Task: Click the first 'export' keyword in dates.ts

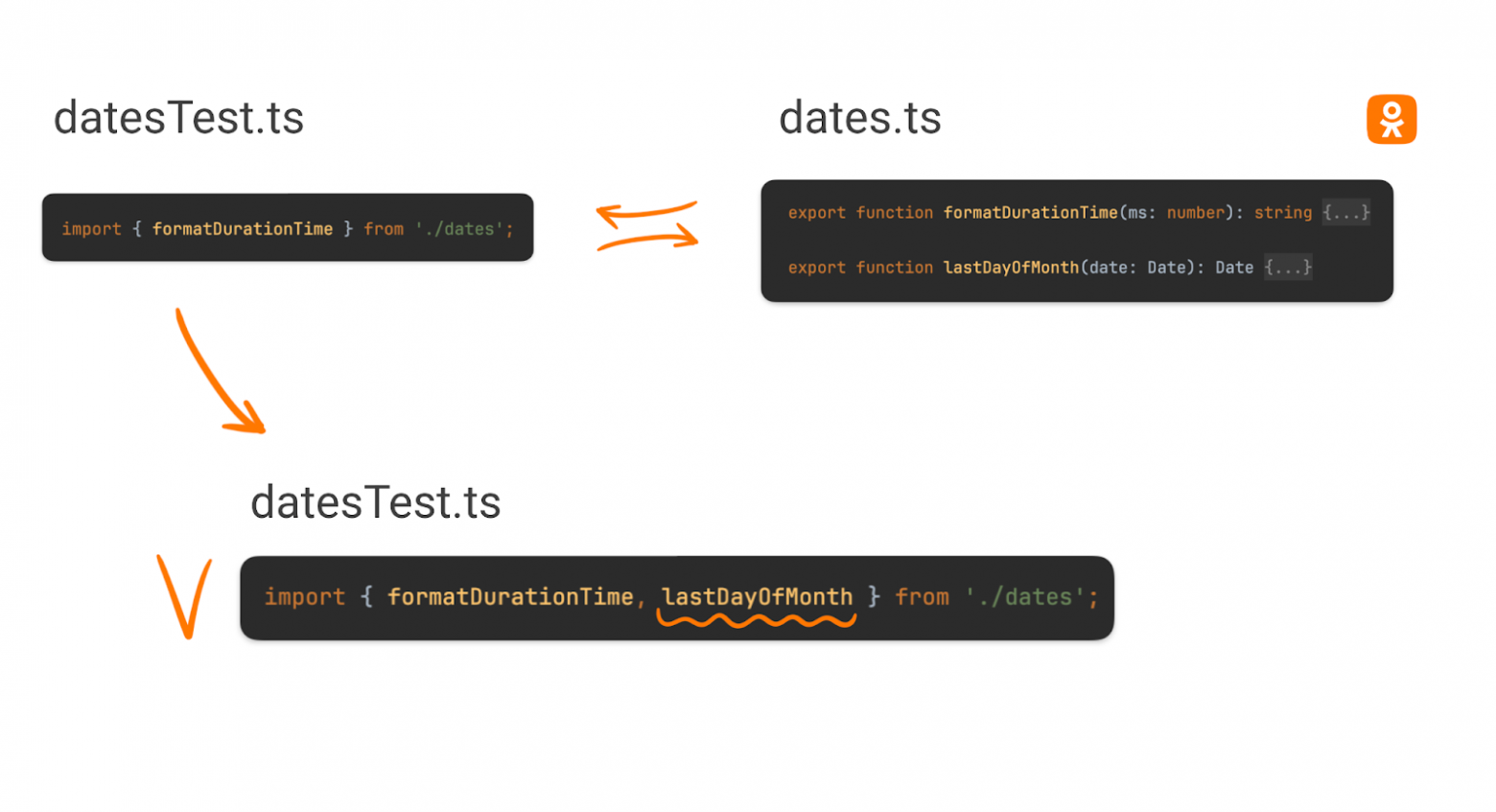Action: click(816, 213)
